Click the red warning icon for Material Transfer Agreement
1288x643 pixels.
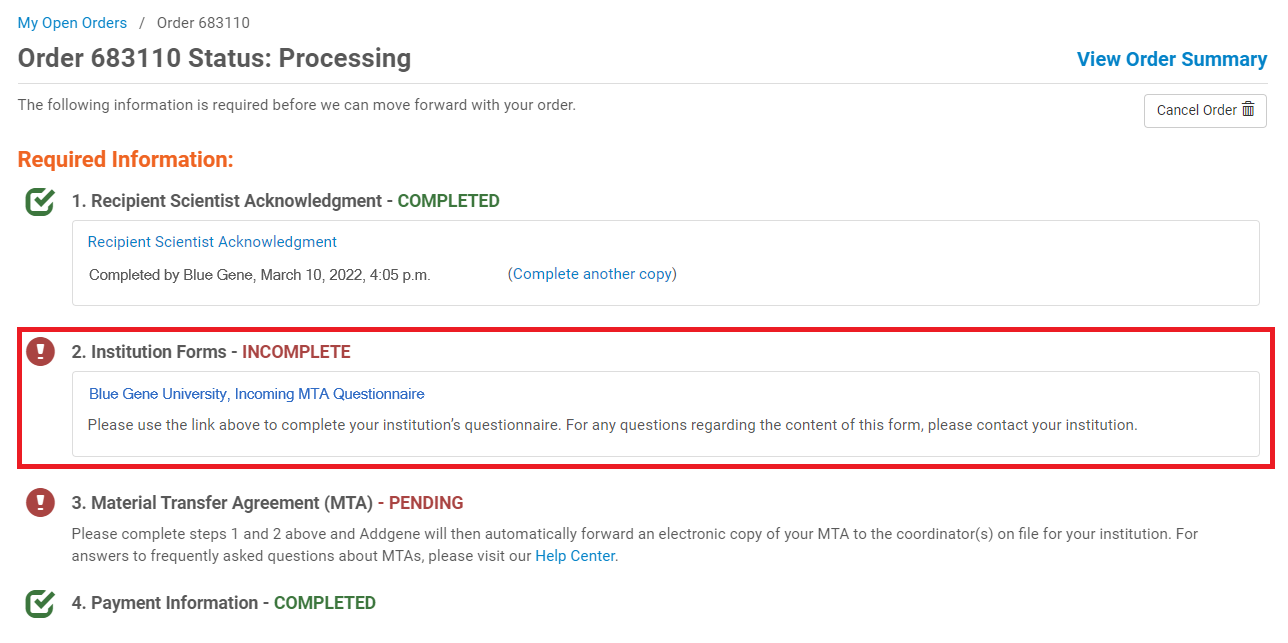40,503
